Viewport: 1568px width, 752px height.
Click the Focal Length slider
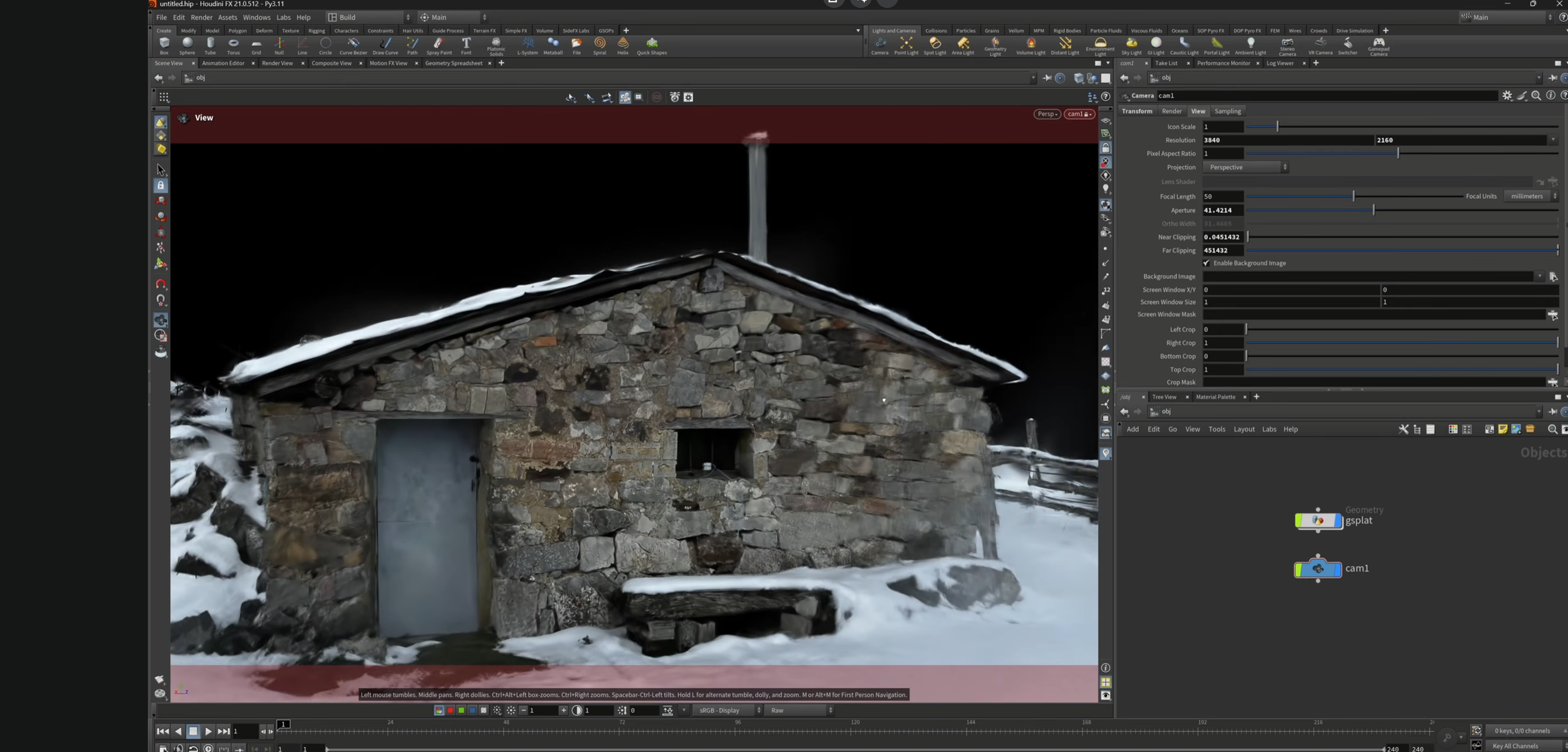(x=1353, y=196)
